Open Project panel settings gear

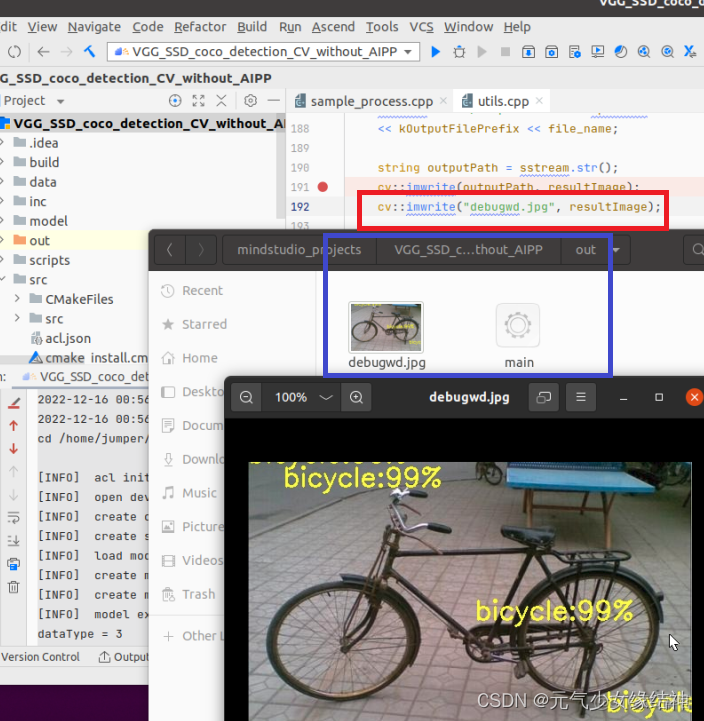(x=250, y=101)
